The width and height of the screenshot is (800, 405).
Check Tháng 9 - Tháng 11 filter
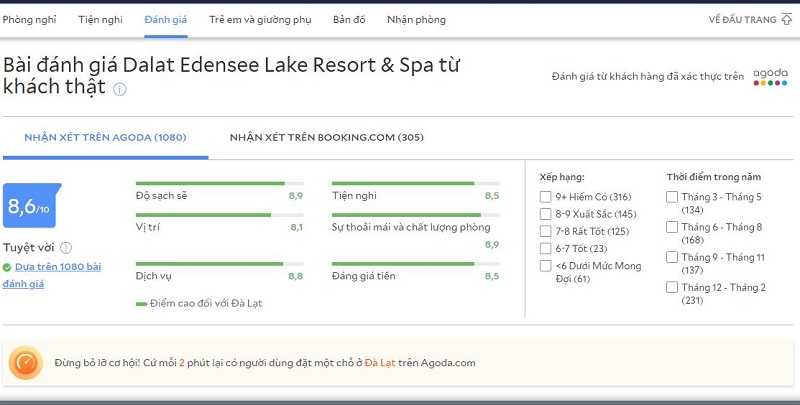pyautogui.click(x=672, y=257)
